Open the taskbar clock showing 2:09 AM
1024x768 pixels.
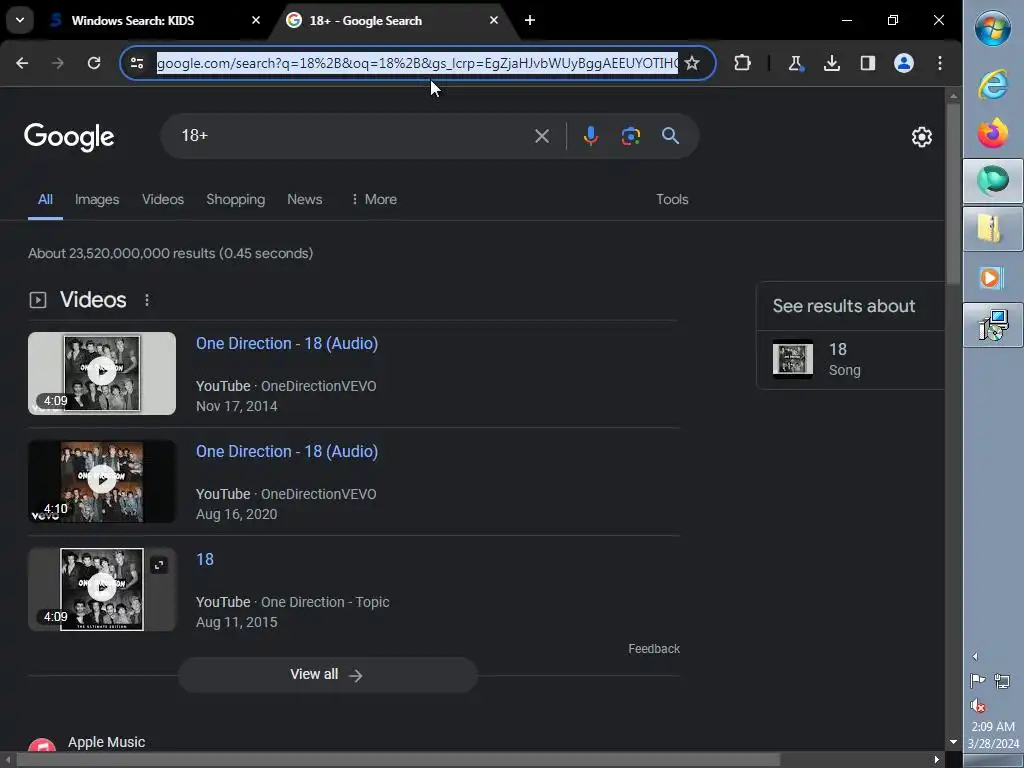click(993, 735)
